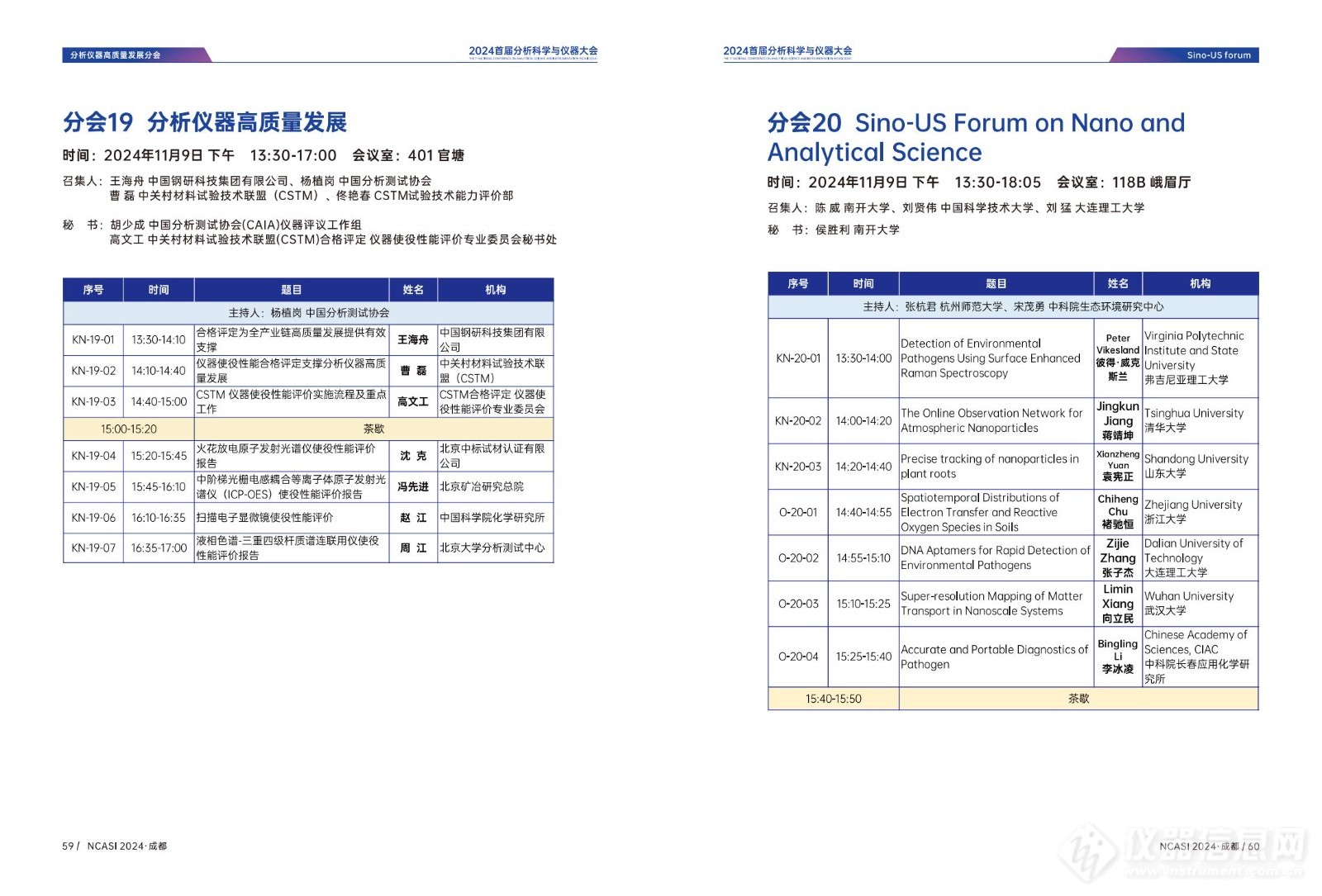The width and height of the screenshot is (1322, 896).
Task: Click the time '14:20-14:40'
Action: tap(863, 467)
